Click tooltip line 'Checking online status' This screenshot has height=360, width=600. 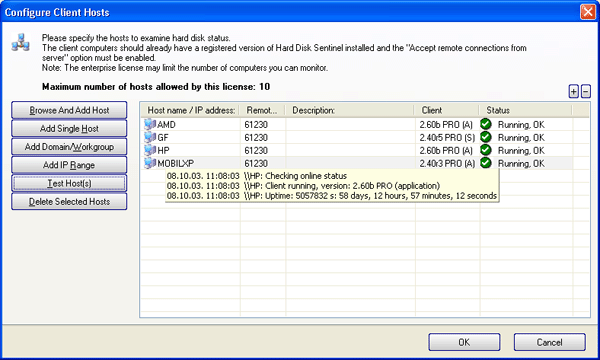click(257, 176)
